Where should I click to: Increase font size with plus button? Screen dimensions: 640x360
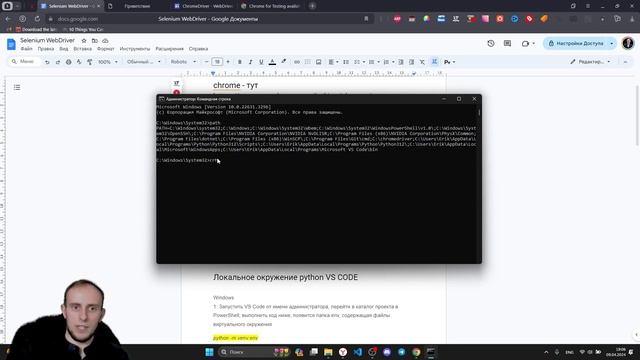pos(228,62)
